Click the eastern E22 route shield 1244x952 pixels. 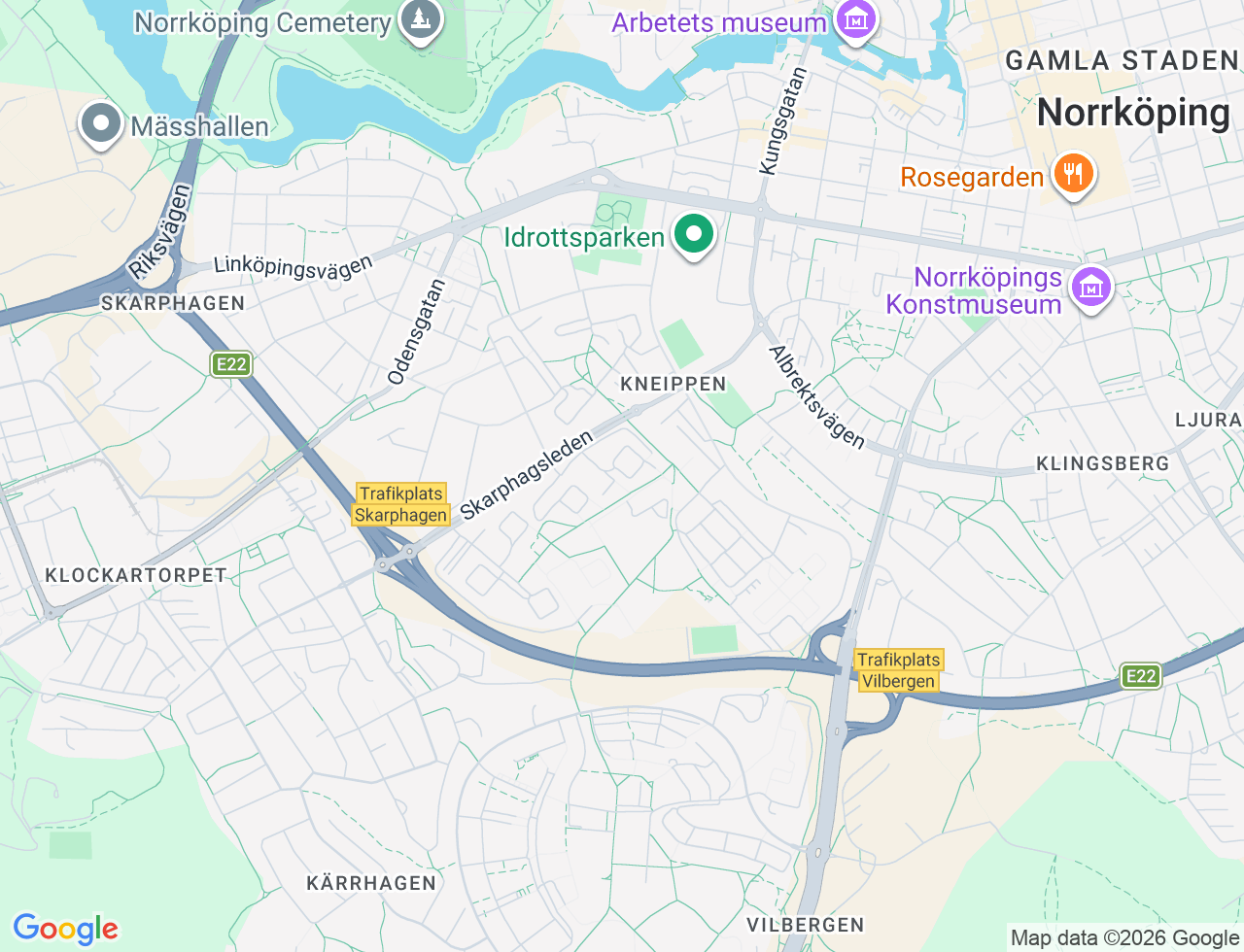(1140, 676)
